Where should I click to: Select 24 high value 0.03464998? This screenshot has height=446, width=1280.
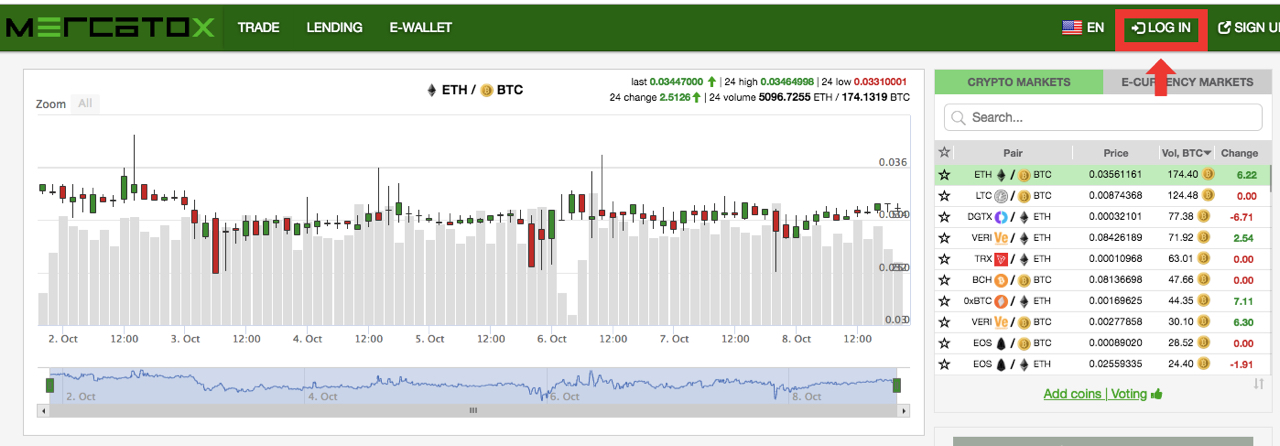point(788,81)
